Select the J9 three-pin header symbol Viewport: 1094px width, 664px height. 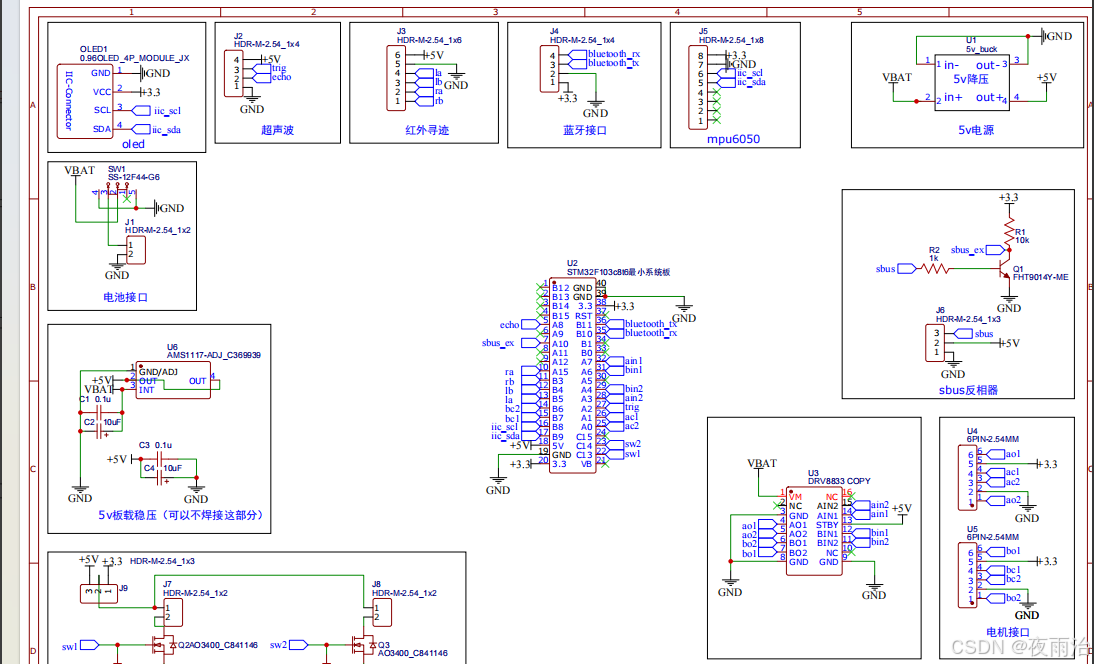99,593
